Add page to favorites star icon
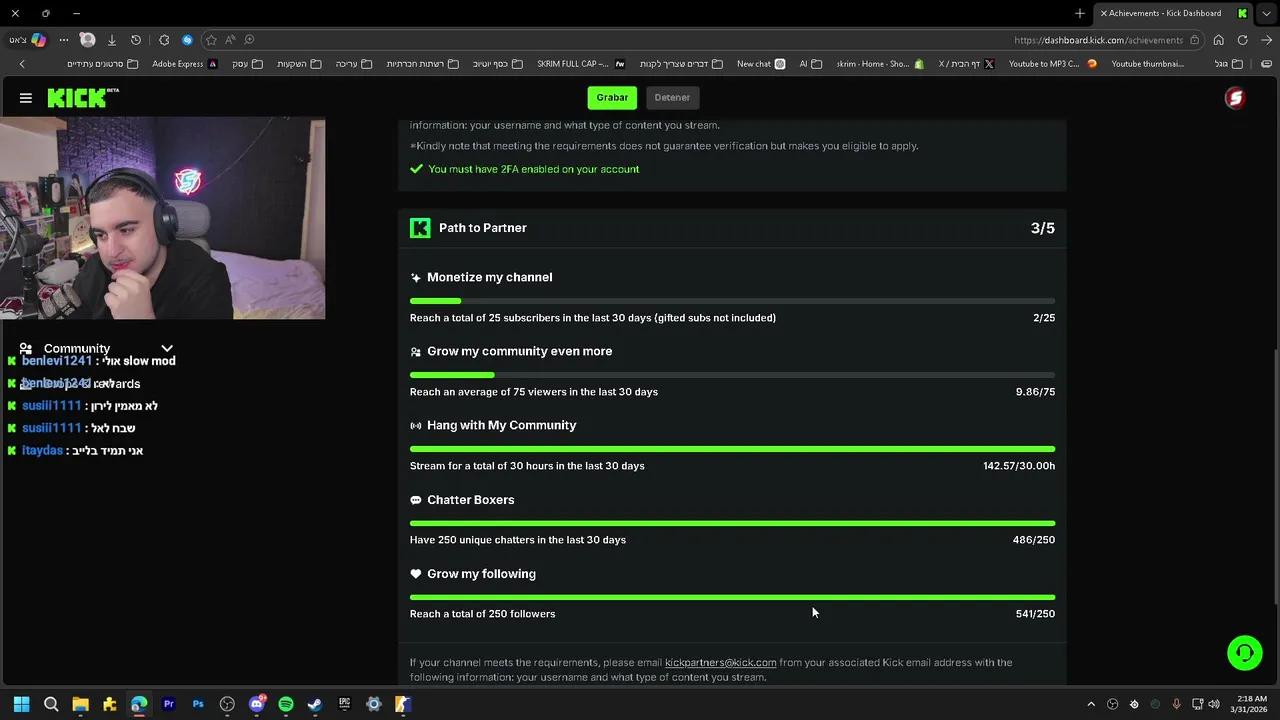The height and width of the screenshot is (720, 1280). (211, 40)
